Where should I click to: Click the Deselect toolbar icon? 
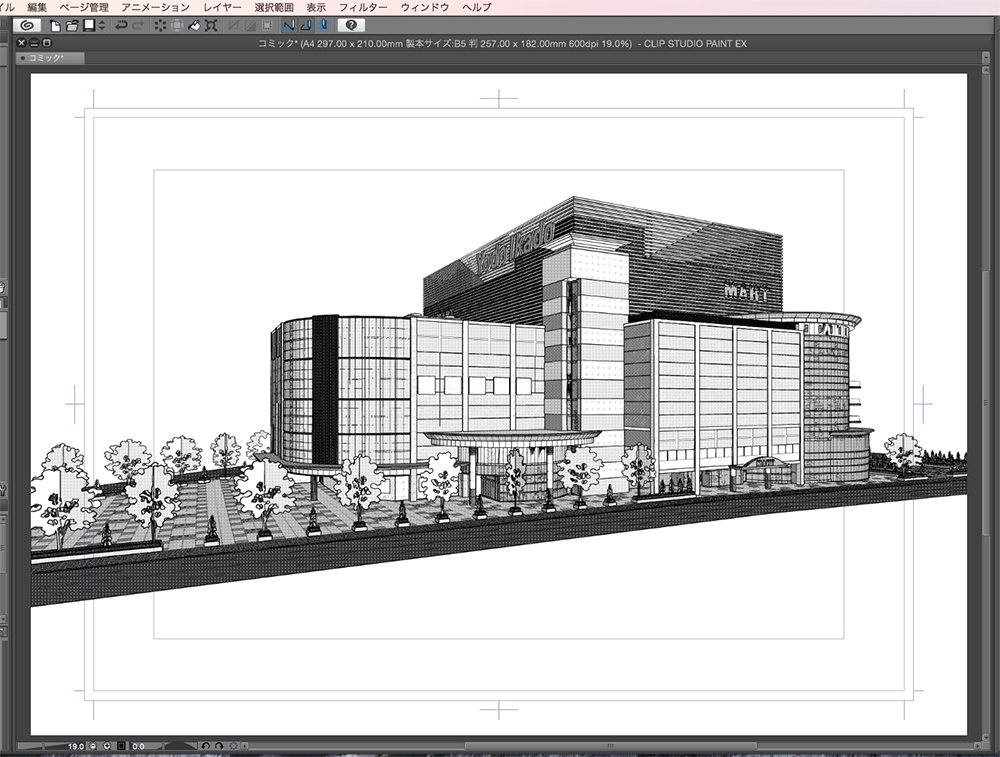[x=233, y=26]
